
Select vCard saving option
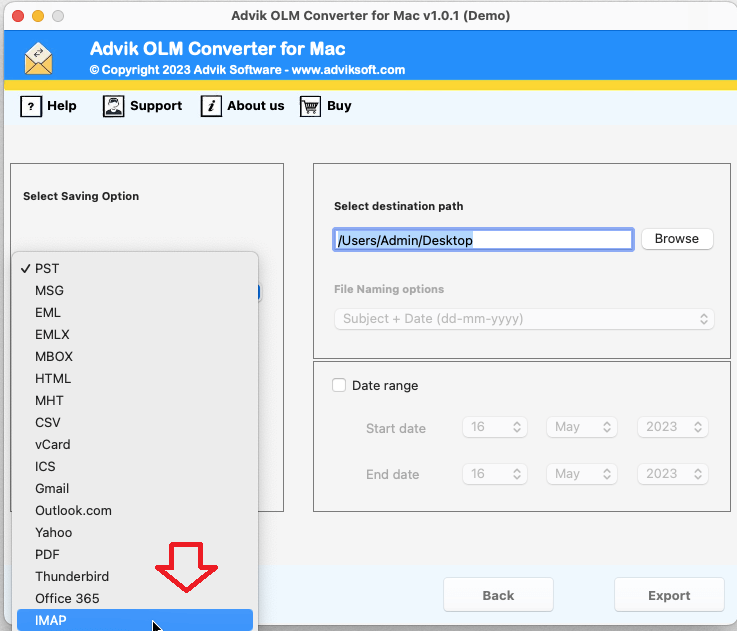(x=135, y=444)
